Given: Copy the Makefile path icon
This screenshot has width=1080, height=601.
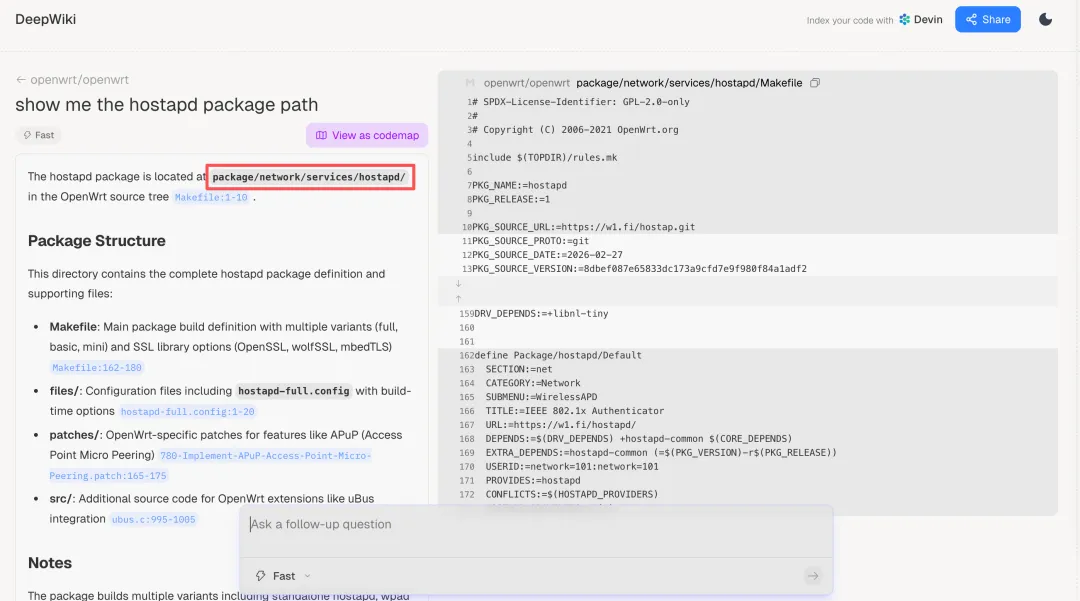Looking at the screenshot, I should pyautogui.click(x=815, y=83).
